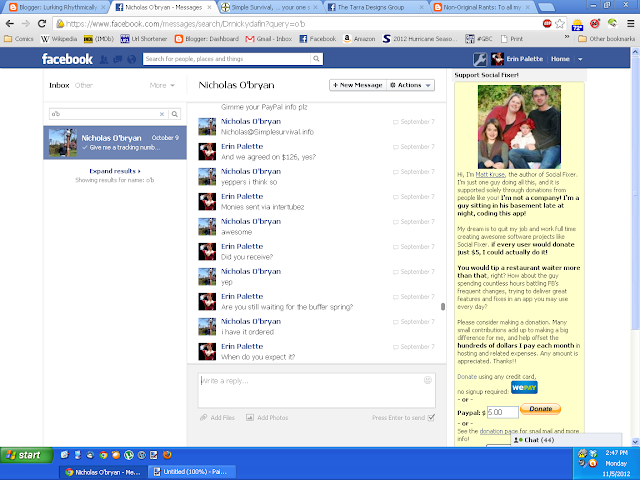Click the browser Forward arrow
Viewport: 640px width, 480px height.
[26, 24]
